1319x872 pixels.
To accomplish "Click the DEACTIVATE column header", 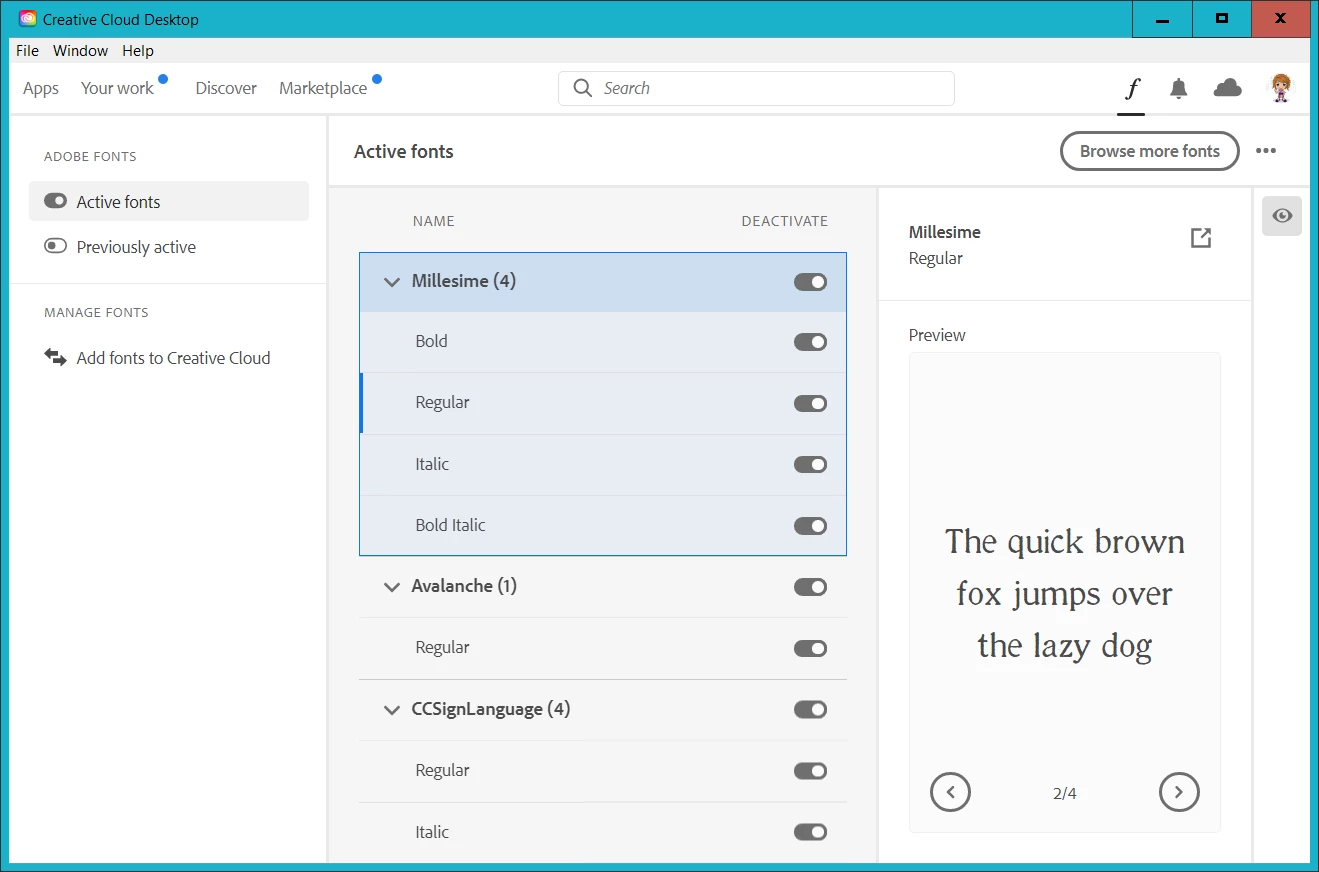I will pyautogui.click(x=785, y=221).
